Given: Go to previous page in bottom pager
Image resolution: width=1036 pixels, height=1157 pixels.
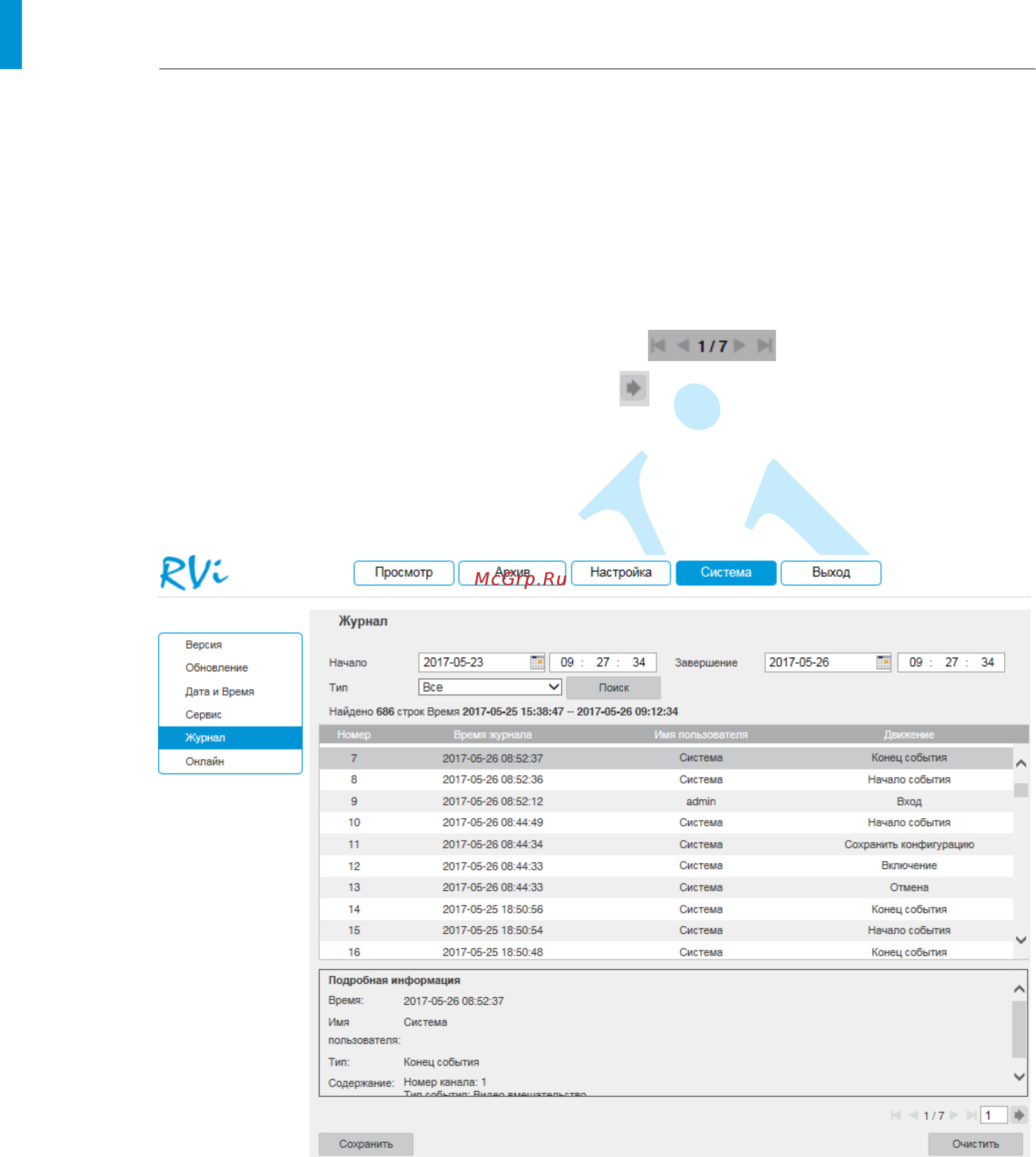Looking at the screenshot, I should (914, 1115).
